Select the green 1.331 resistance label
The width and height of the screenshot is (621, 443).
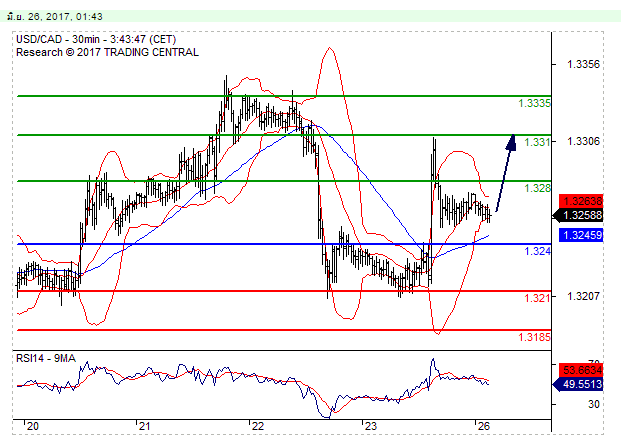(537, 142)
